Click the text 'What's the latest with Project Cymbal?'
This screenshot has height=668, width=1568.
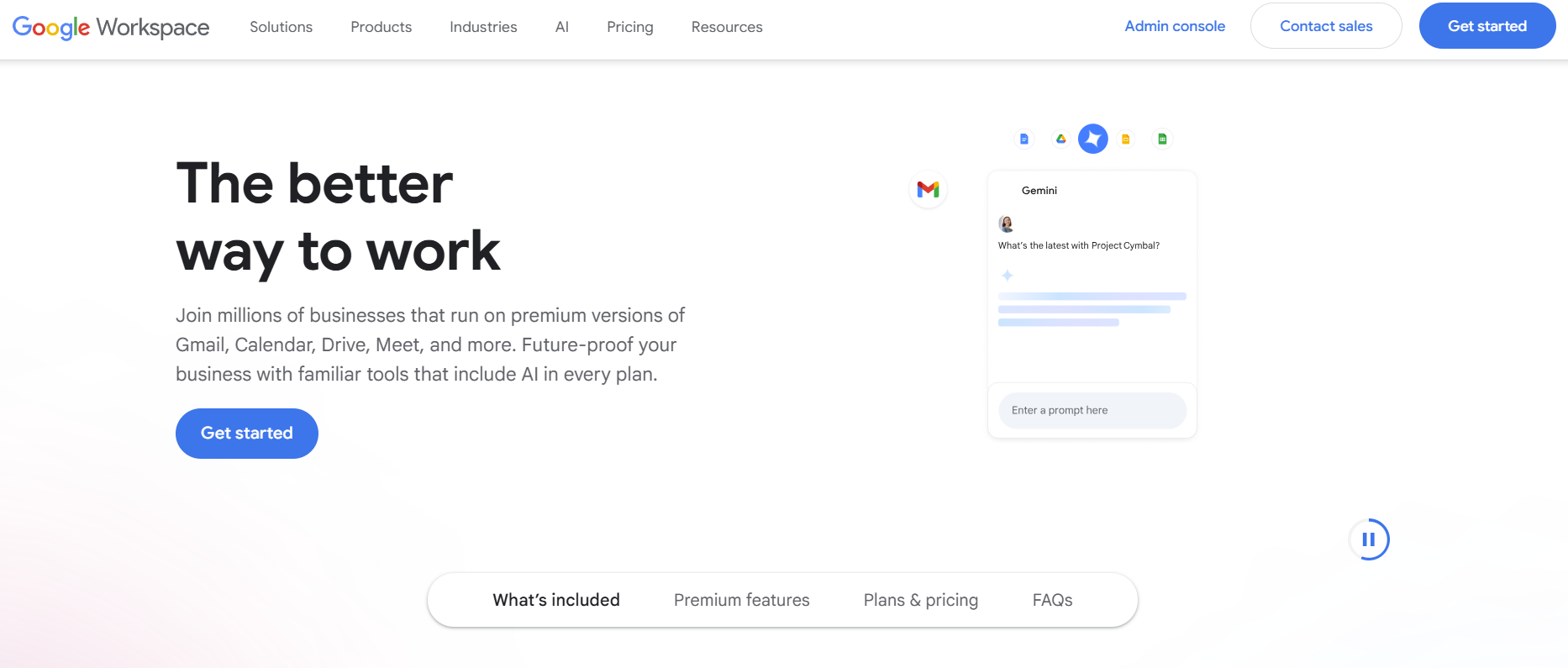point(1079,245)
